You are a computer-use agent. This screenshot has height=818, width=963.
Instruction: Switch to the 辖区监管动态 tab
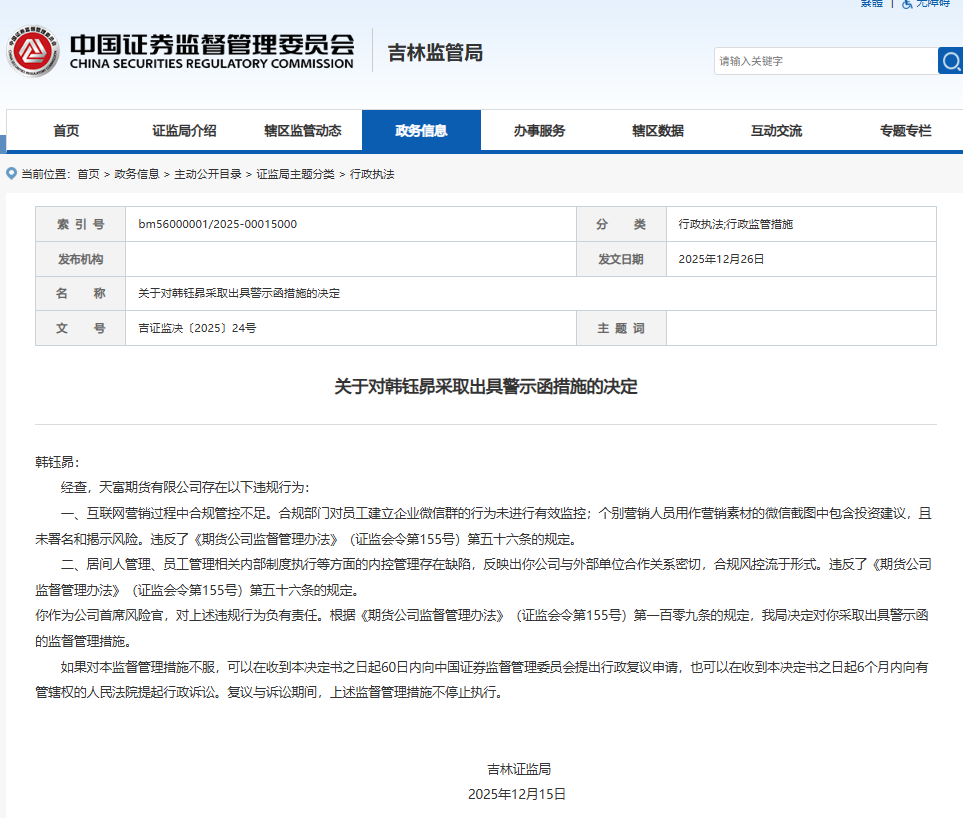click(x=302, y=131)
